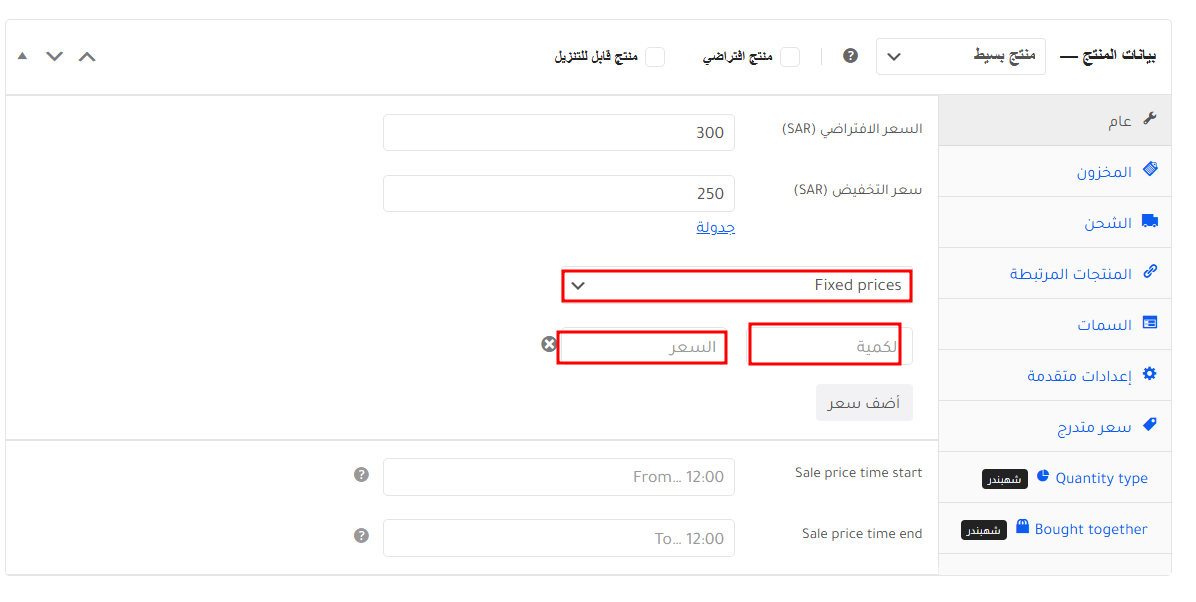Enable the منتج قابل للتنزيل checkbox
This screenshot has width=1196, height=602.
point(655,57)
